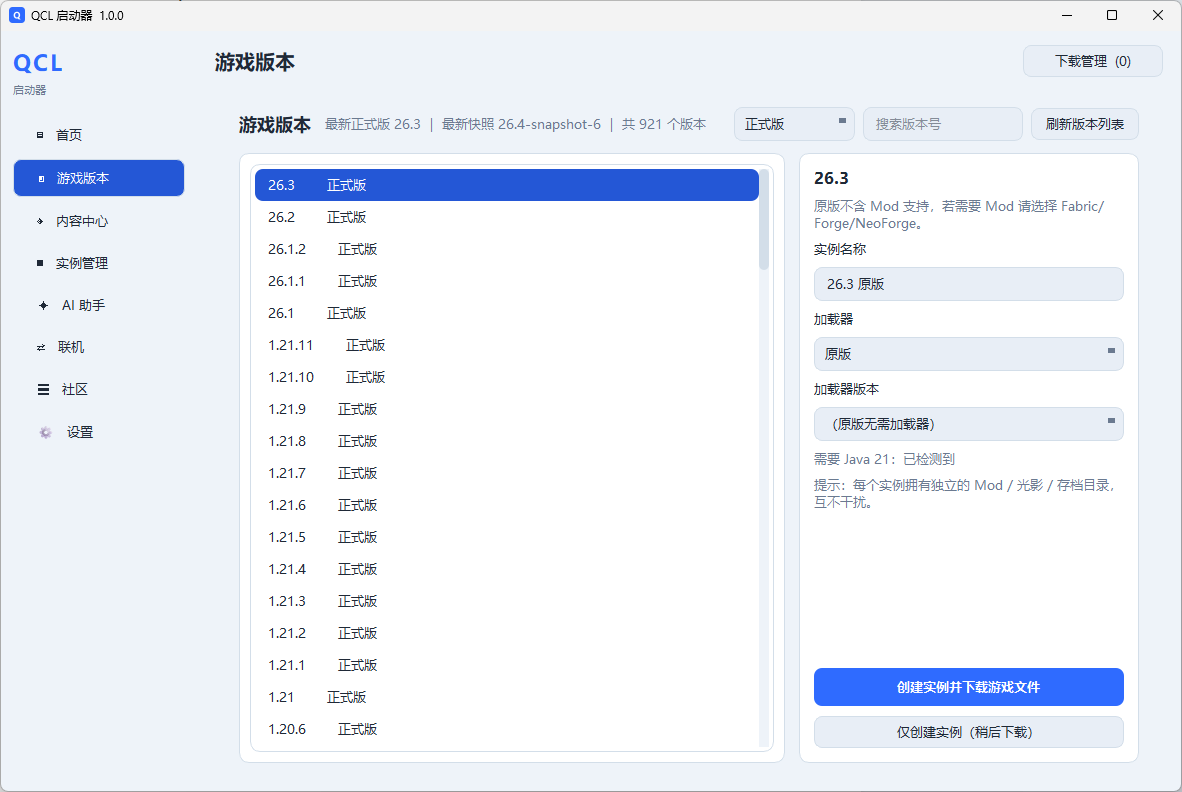The width and height of the screenshot is (1182, 792).
Task: Open the 联机 page
Action: 99,347
